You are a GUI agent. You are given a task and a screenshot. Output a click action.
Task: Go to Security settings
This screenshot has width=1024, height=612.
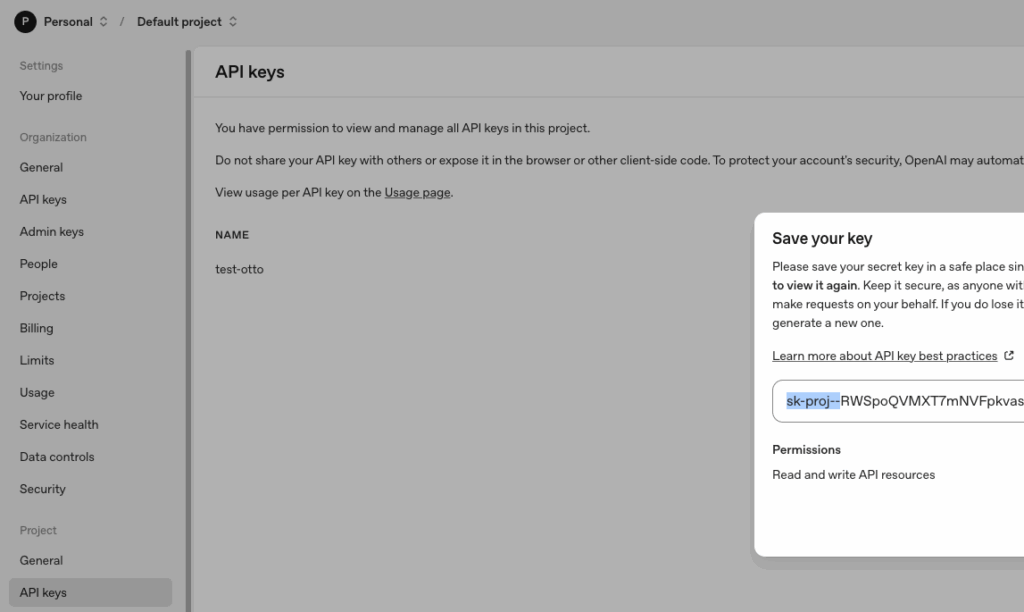coord(43,489)
